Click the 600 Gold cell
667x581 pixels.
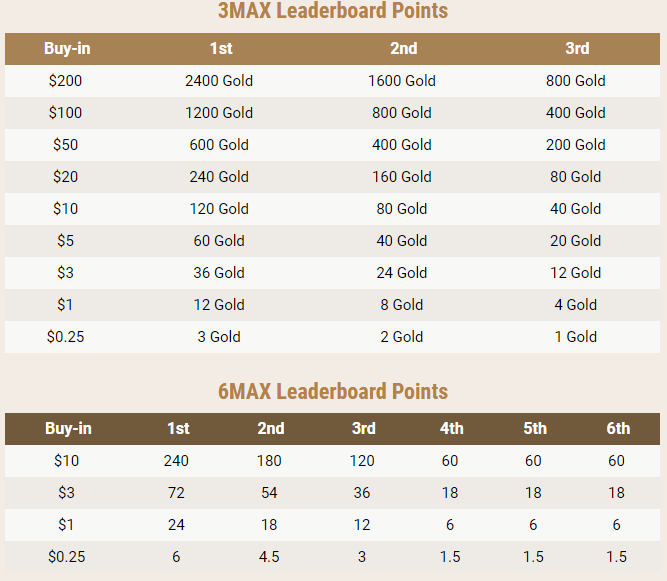click(219, 145)
